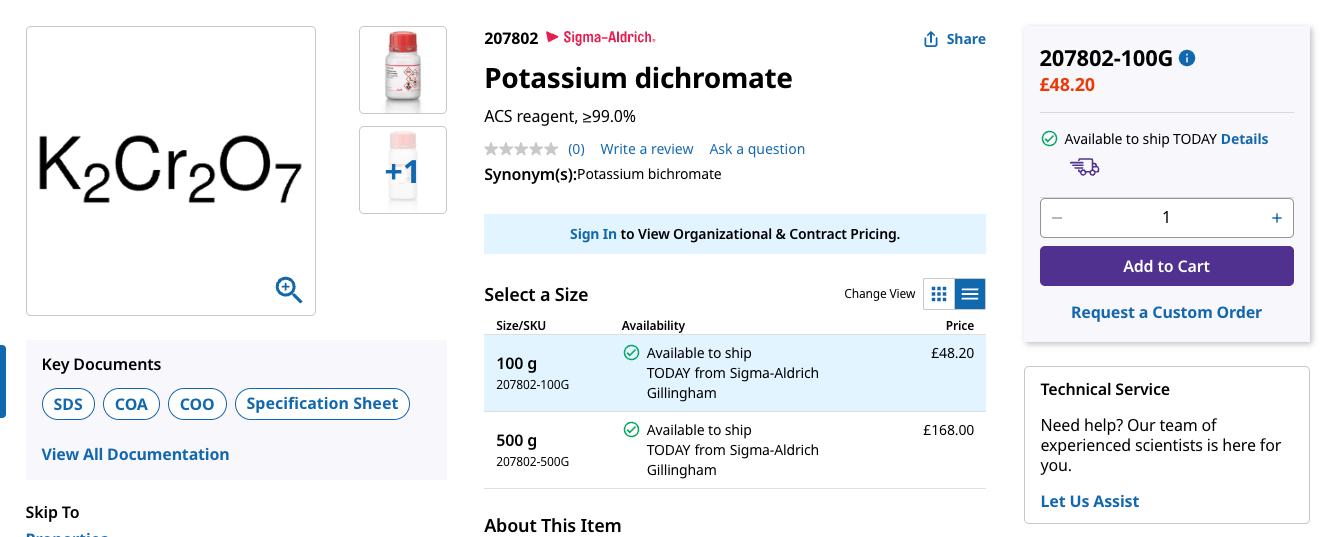This screenshot has width=1331, height=537.
Task: Click the magnifier zoom icon on formula image
Action: coord(289,290)
